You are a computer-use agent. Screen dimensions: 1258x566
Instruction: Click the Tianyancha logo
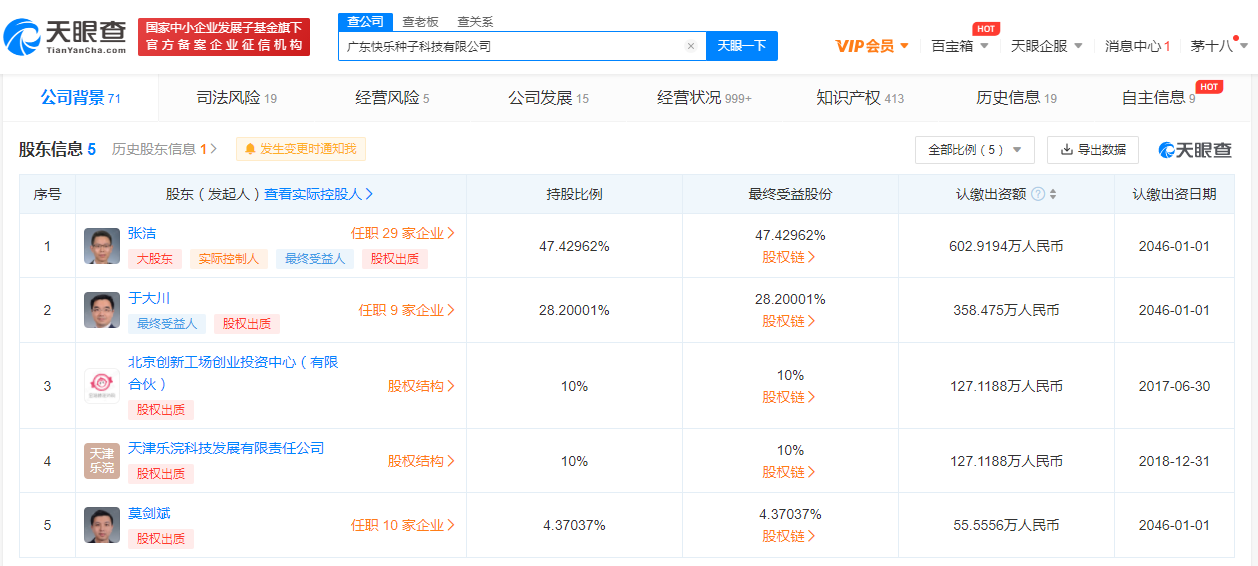pyautogui.click(x=66, y=37)
